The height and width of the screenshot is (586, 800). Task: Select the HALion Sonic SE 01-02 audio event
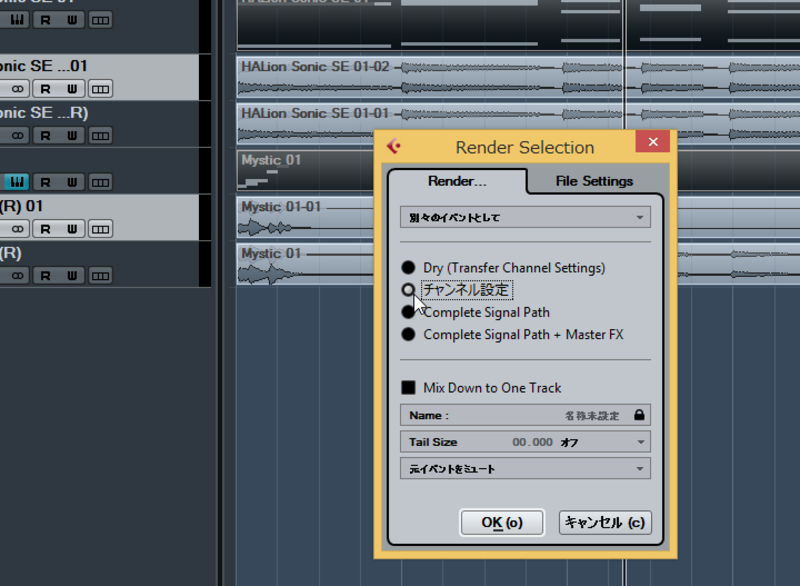tap(518, 77)
